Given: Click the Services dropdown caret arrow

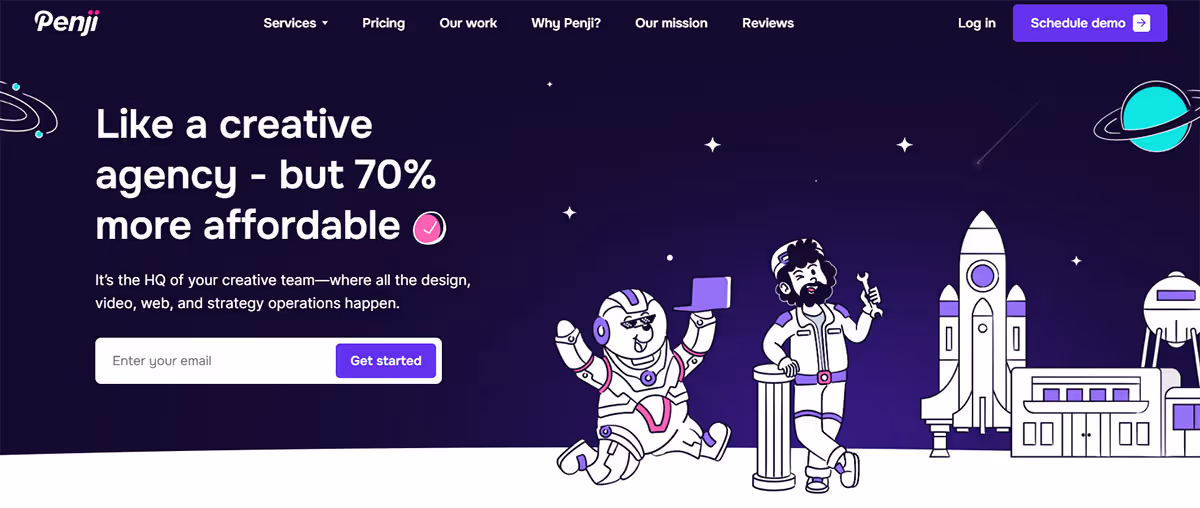Looking at the screenshot, I should pos(324,24).
